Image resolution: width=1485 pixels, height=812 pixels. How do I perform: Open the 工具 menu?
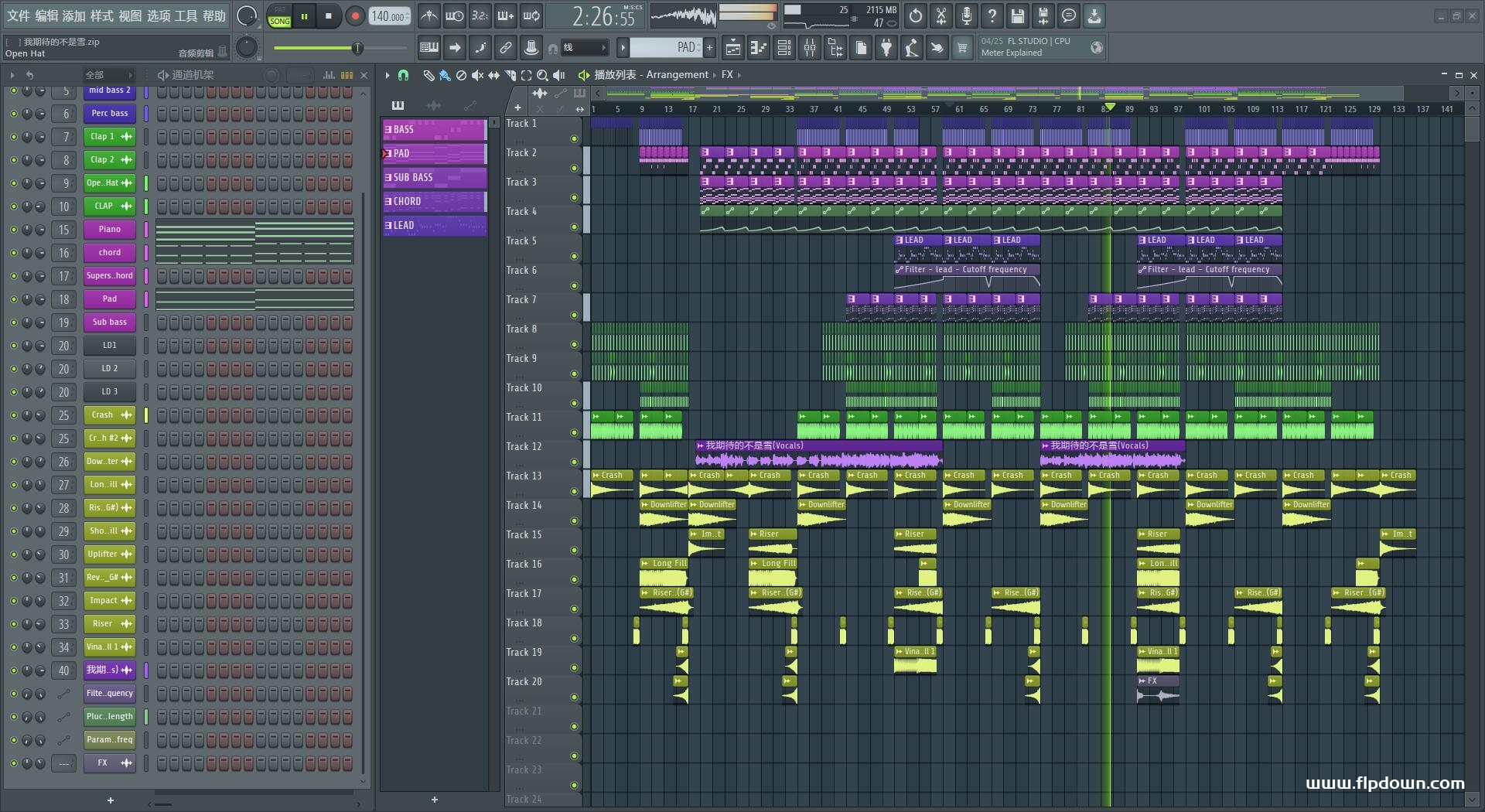click(x=186, y=15)
